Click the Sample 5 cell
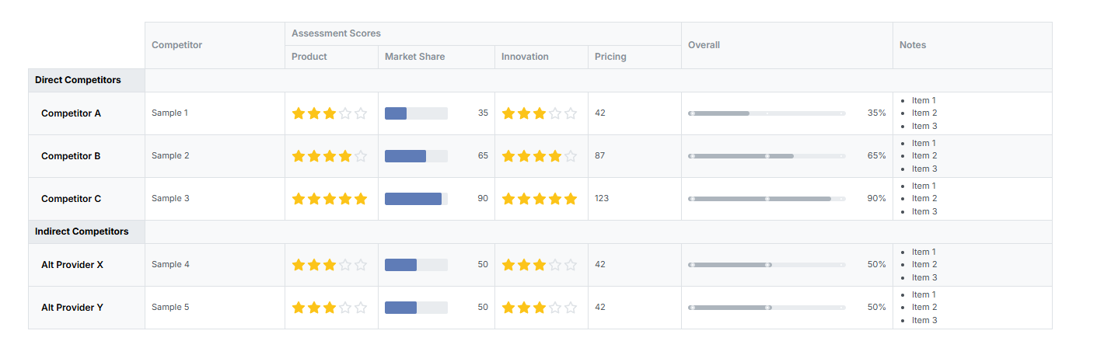The image size is (1104, 362). (x=215, y=308)
